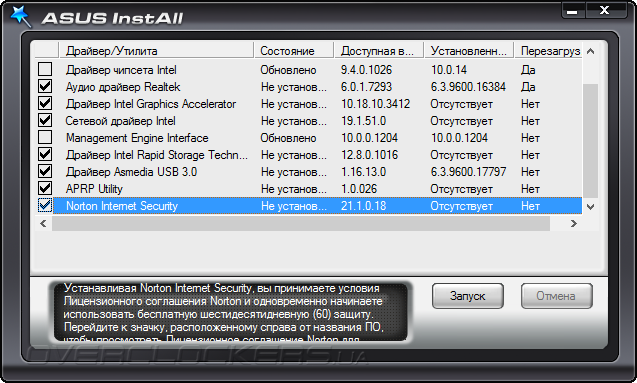Click available version 1.16.13.0
The image size is (637, 383).
point(364,172)
